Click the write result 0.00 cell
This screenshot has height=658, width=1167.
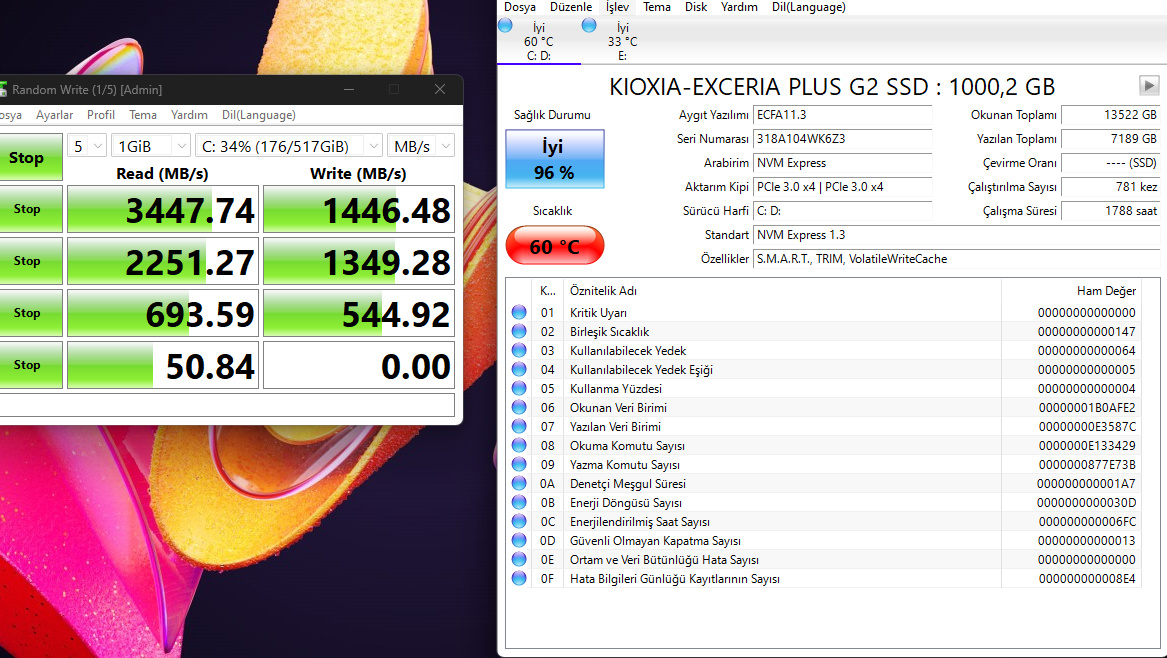359,365
